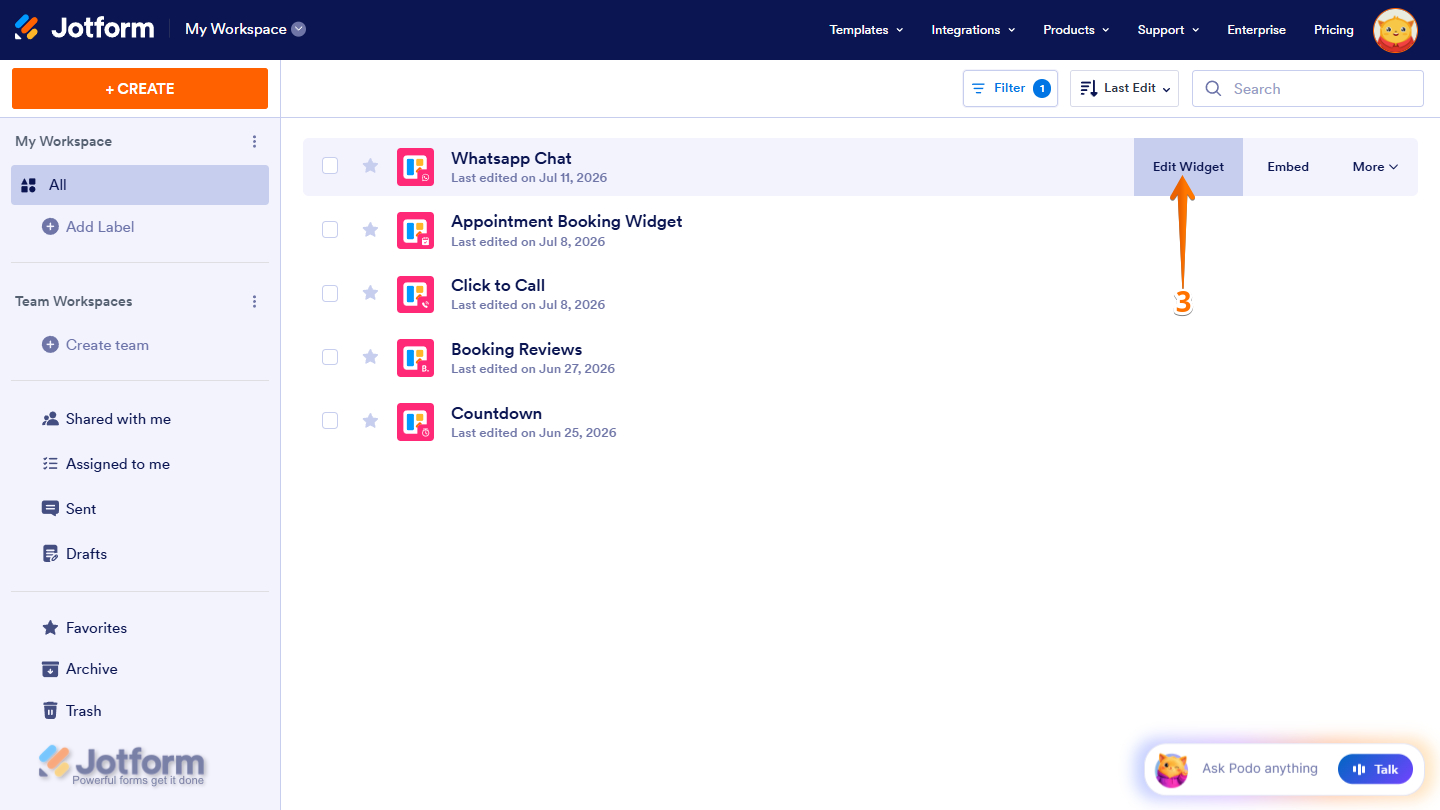Screen dimensions: 1440x810
Task: Open My Workspace three-dot options
Action: (x=254, y=142)
